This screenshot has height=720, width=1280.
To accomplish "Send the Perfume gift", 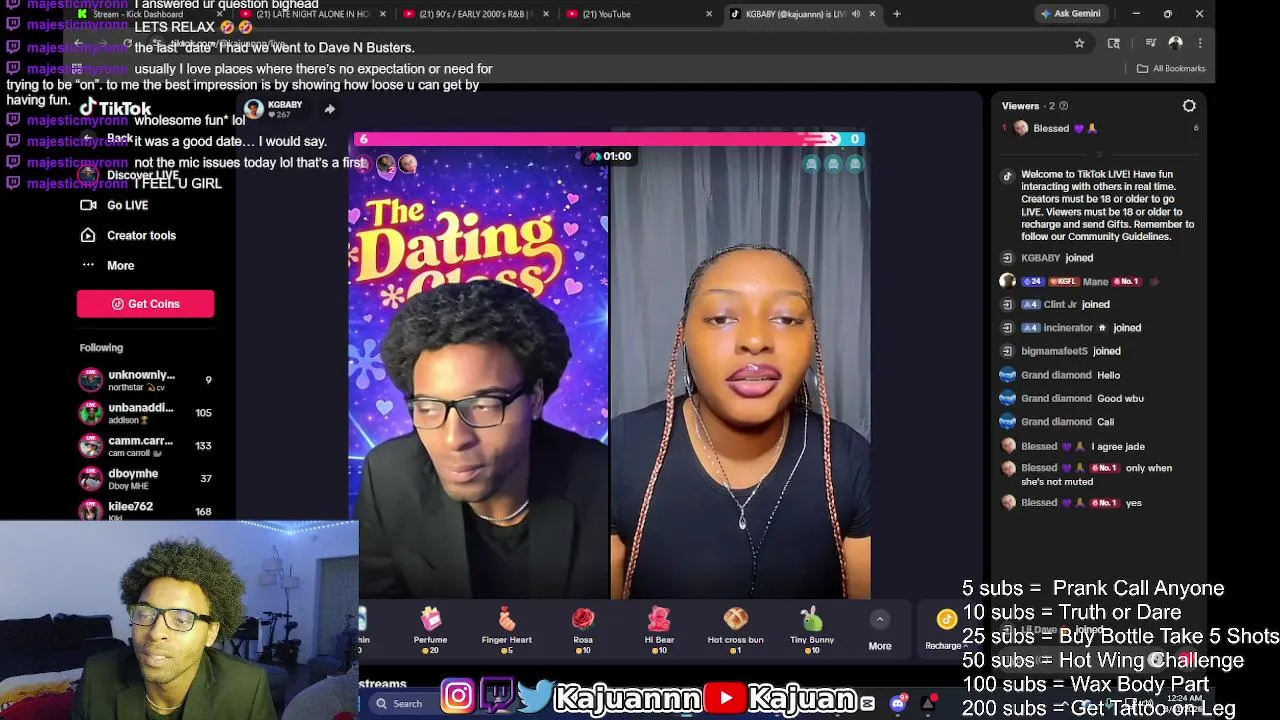I will [430, 629].
